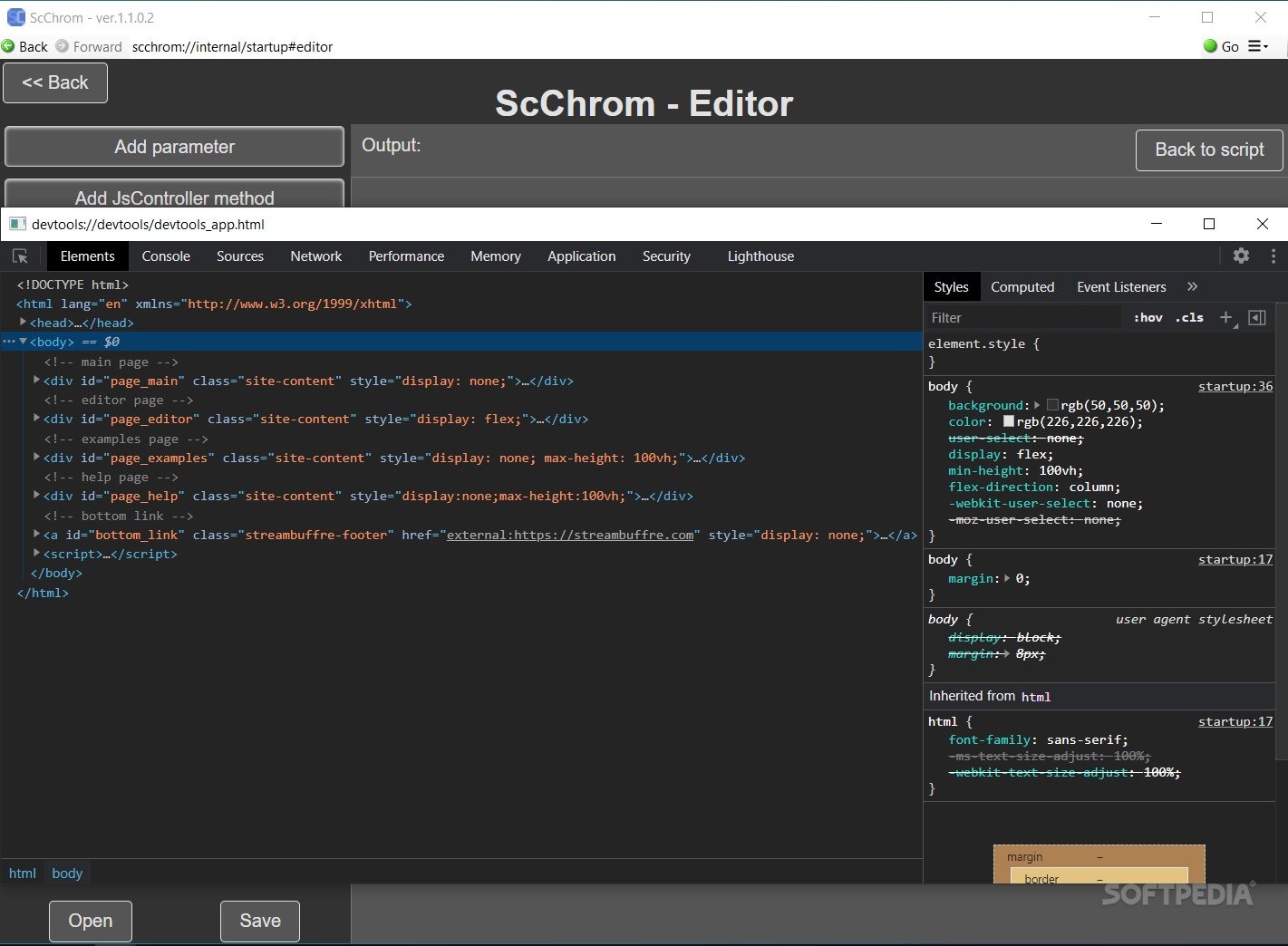Collapse the body element node
The width and height of the screenshot is (1288, 946).
[23, 342]
